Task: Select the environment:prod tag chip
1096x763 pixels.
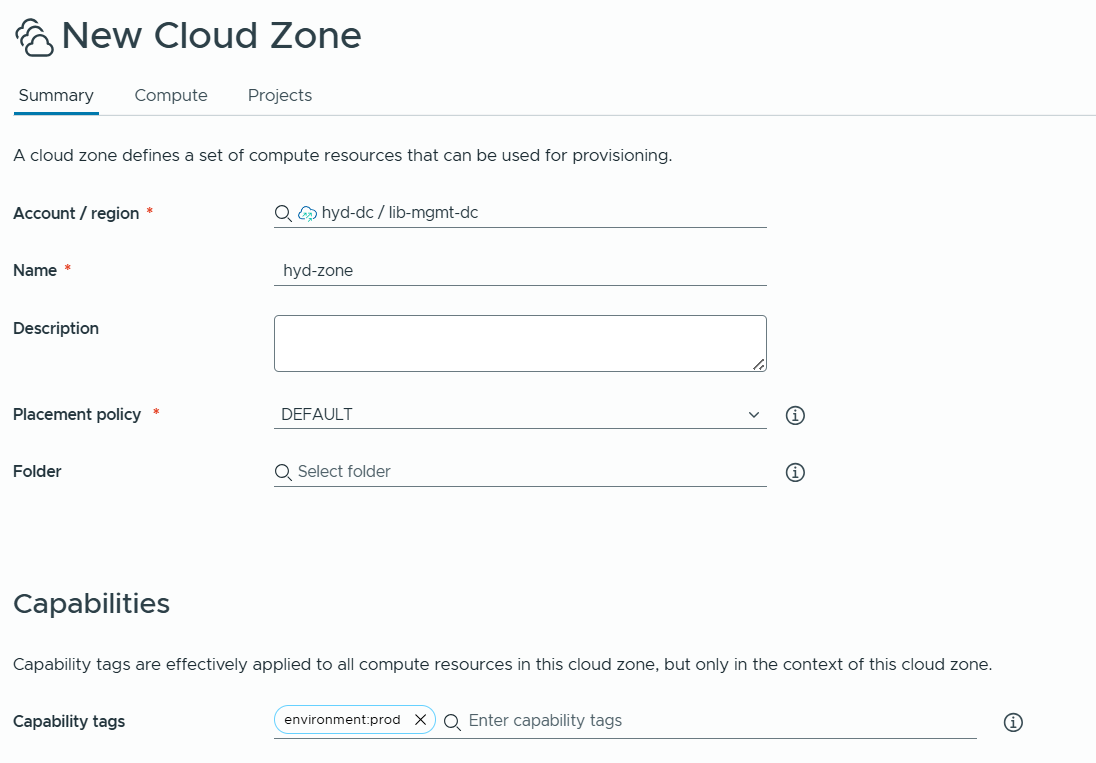Action: [342, 720]
